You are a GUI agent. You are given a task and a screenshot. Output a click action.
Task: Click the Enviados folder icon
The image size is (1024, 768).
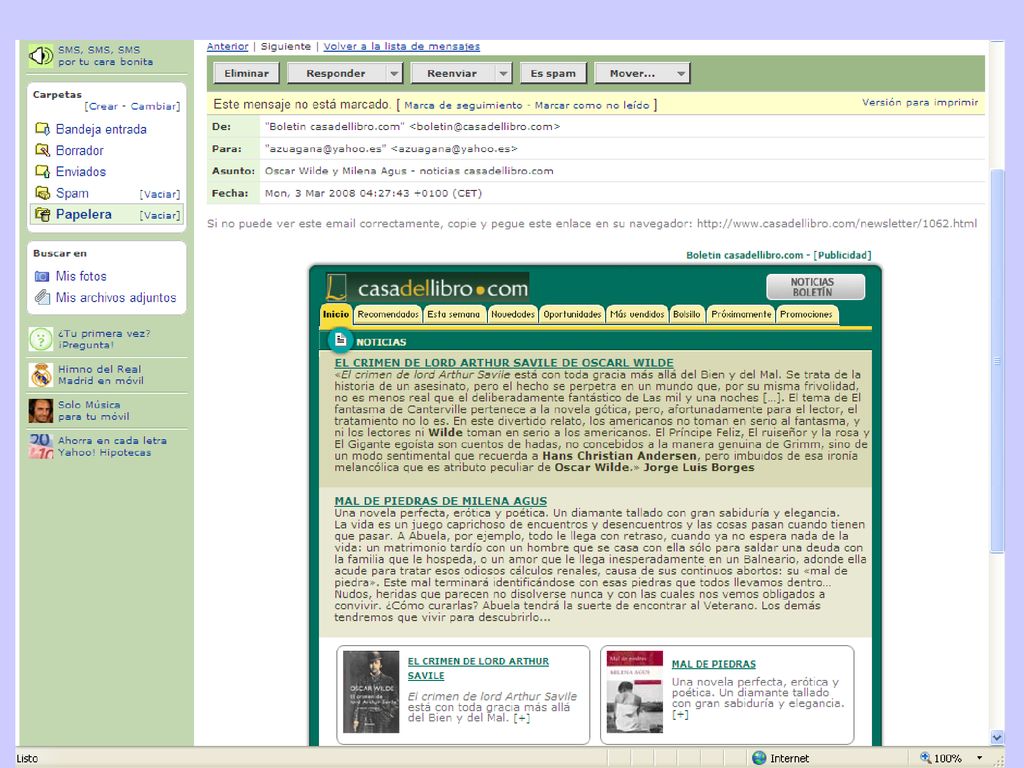point(42,171)
